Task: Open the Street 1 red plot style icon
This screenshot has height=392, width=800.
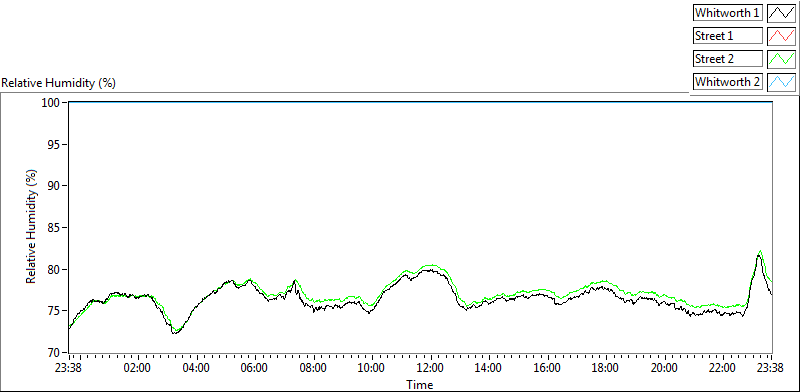Action: tap(781, 36)
